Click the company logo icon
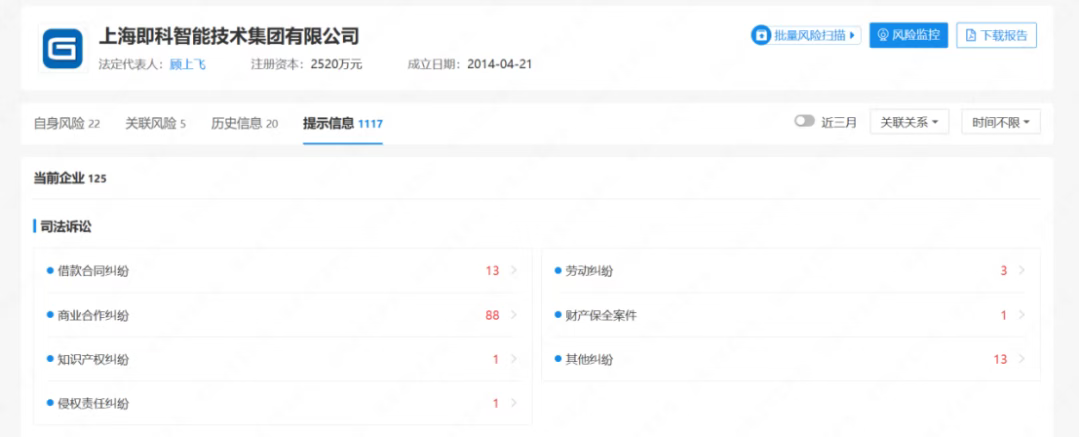 62,49
